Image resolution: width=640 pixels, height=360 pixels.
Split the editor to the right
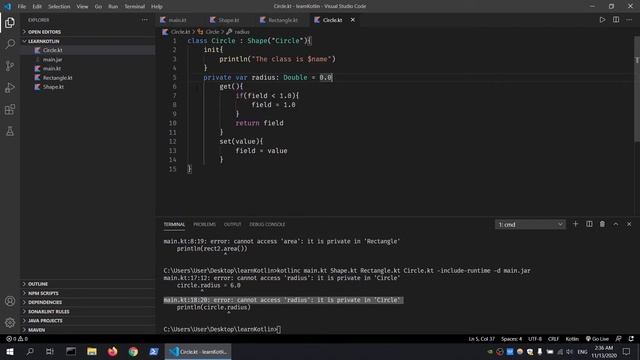[616, 20]
